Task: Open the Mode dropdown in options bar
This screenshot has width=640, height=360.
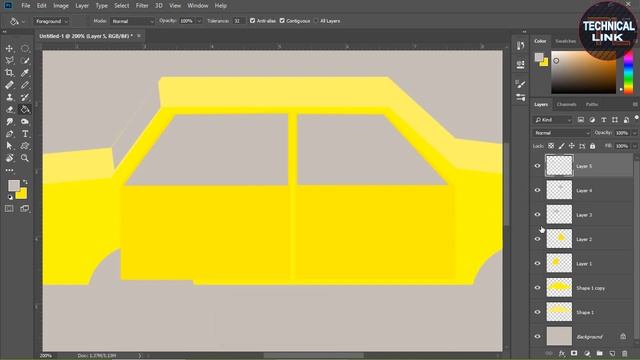Action: (x=132, y=21)
